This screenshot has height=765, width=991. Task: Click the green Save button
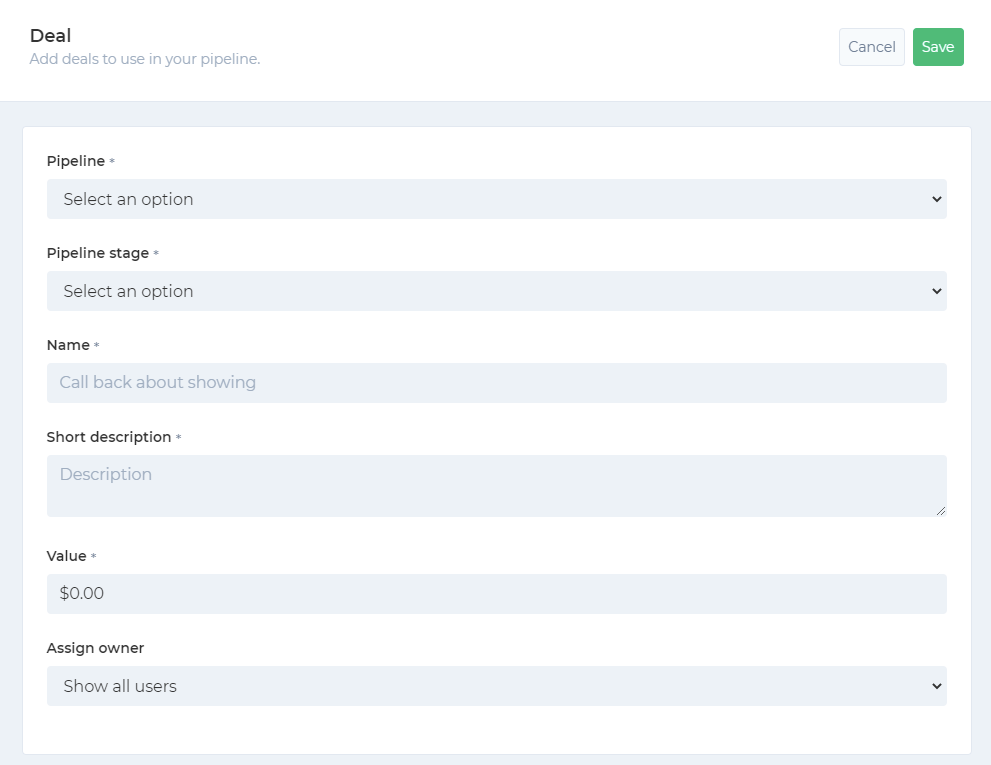(x=938, y=47)
